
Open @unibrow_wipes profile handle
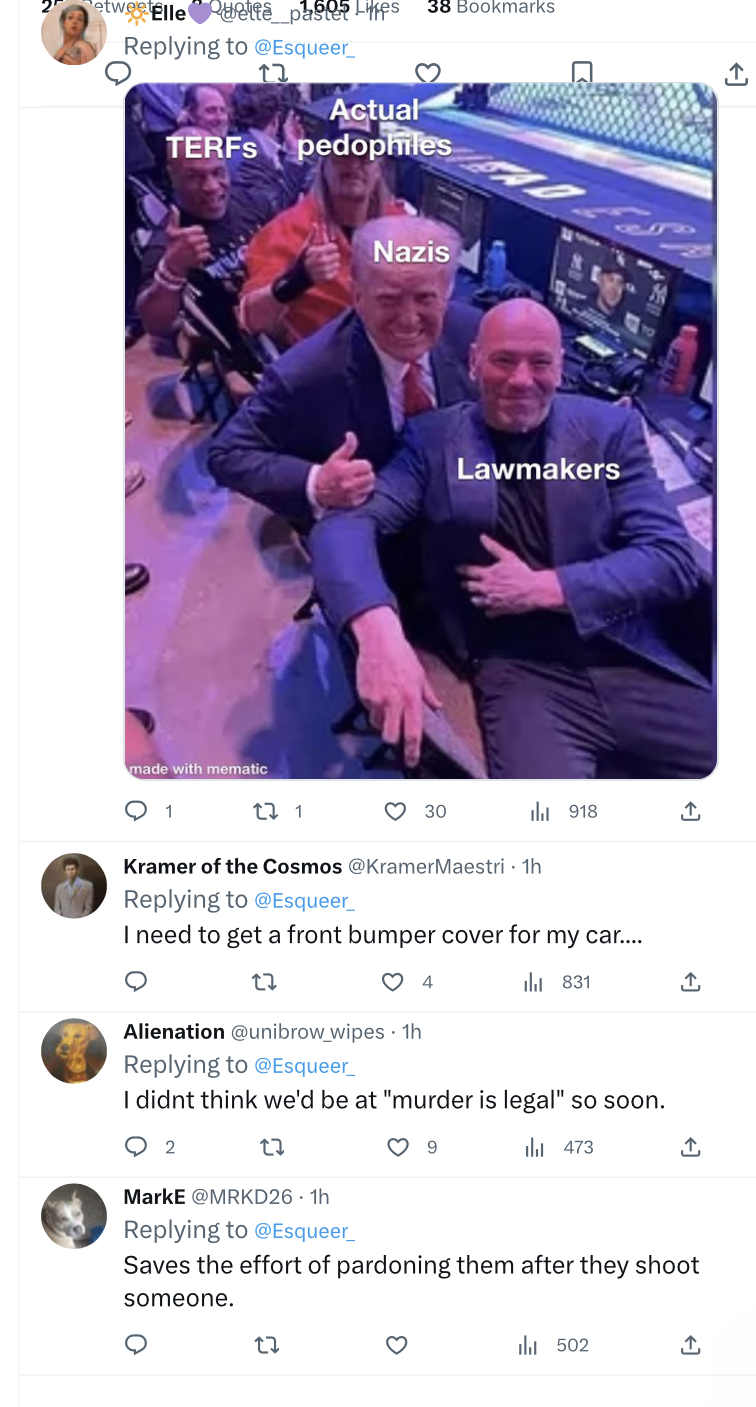coord(308,1031)
